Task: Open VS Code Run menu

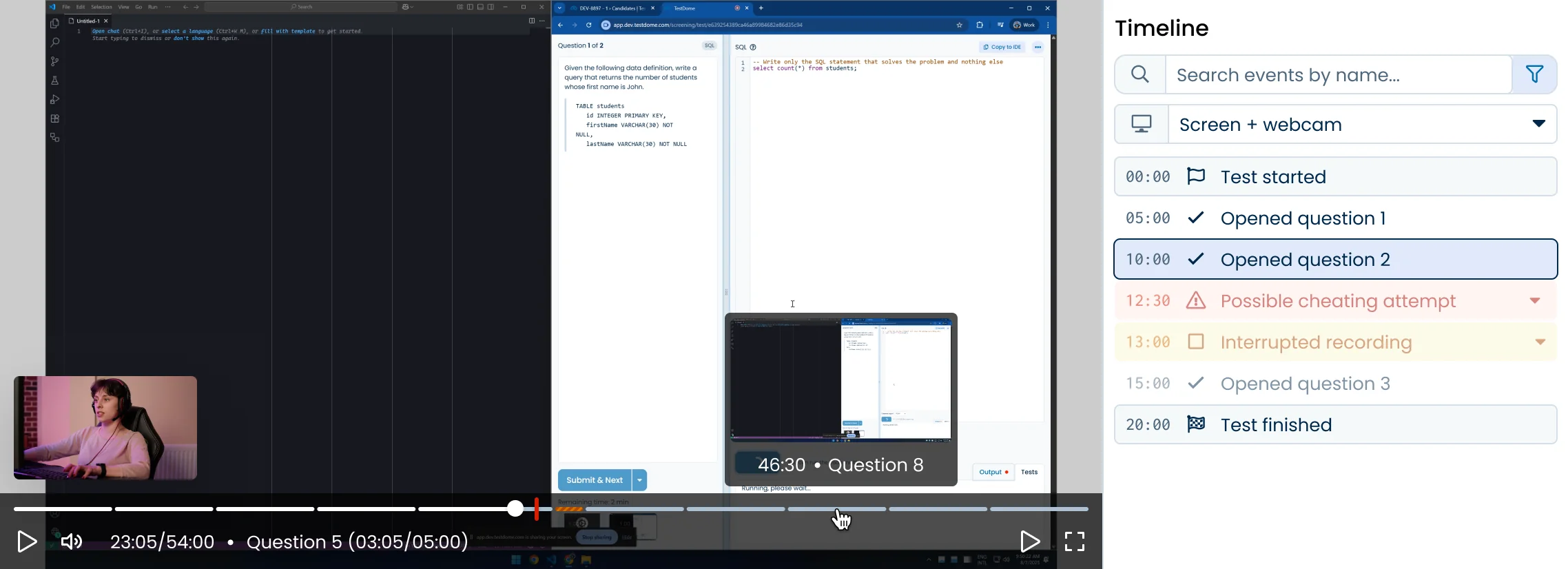Action: (x=153, y=7)
